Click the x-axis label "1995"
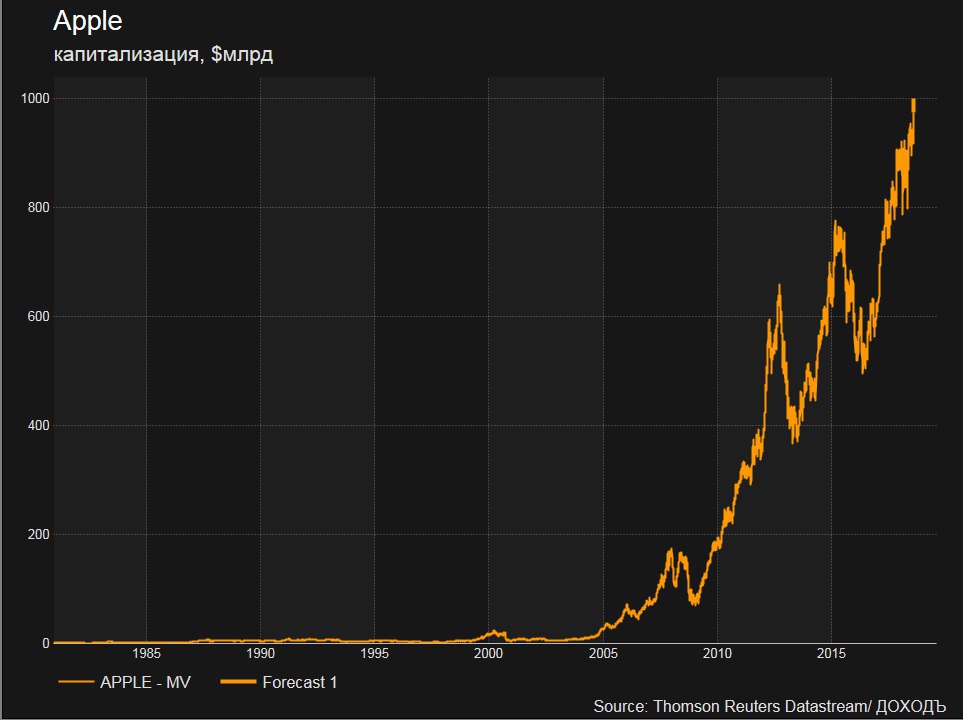The image size is (963, 720). (x=375, y=654)
